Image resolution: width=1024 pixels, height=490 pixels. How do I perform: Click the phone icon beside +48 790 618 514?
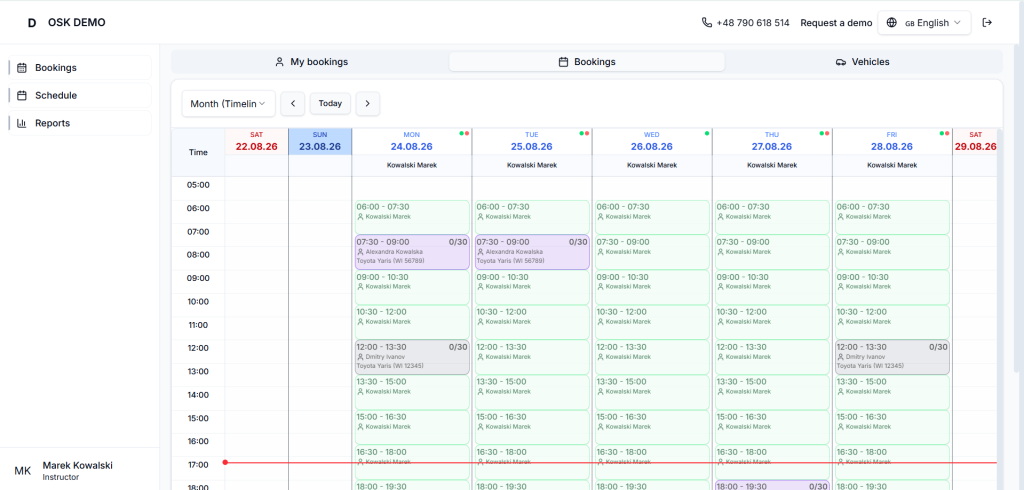(707, 22)
